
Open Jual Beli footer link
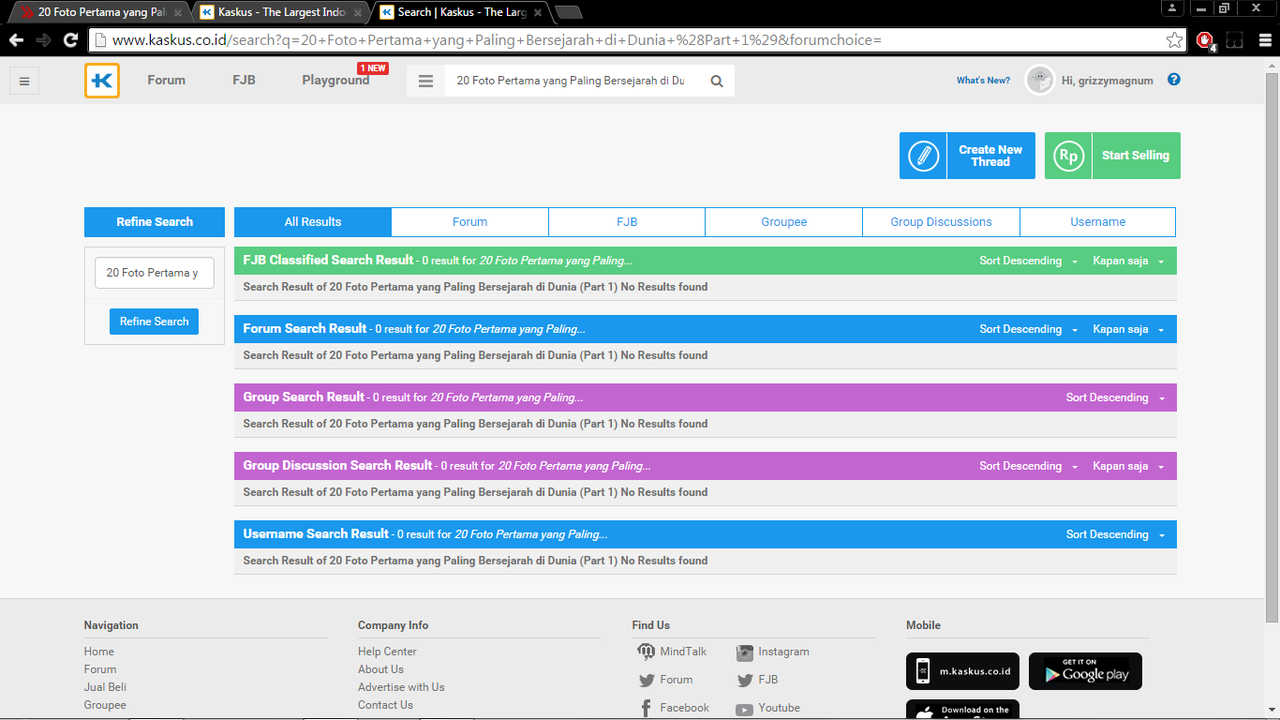105,688
